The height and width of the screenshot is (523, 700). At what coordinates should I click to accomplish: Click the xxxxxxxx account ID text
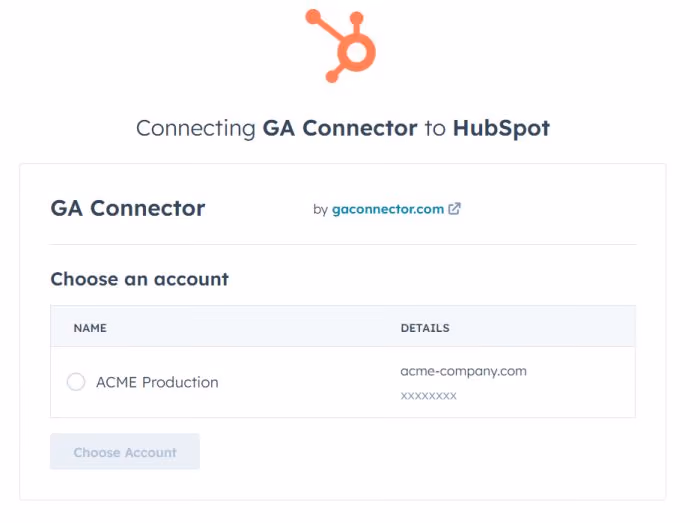coord(429,396)
